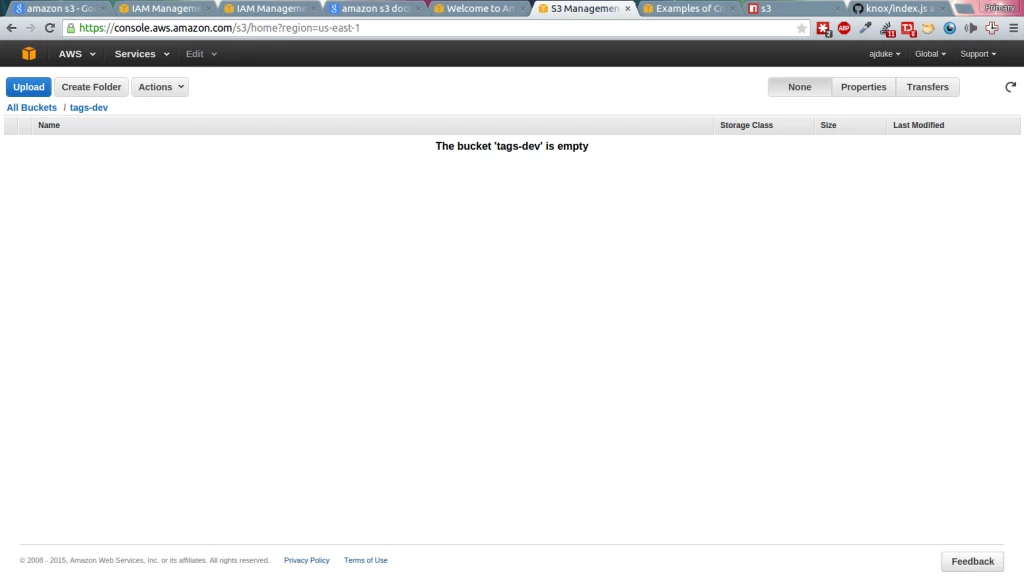1024x578 pixels.
Task: Expand the Actions dropdown button
Action: point(160,87)
